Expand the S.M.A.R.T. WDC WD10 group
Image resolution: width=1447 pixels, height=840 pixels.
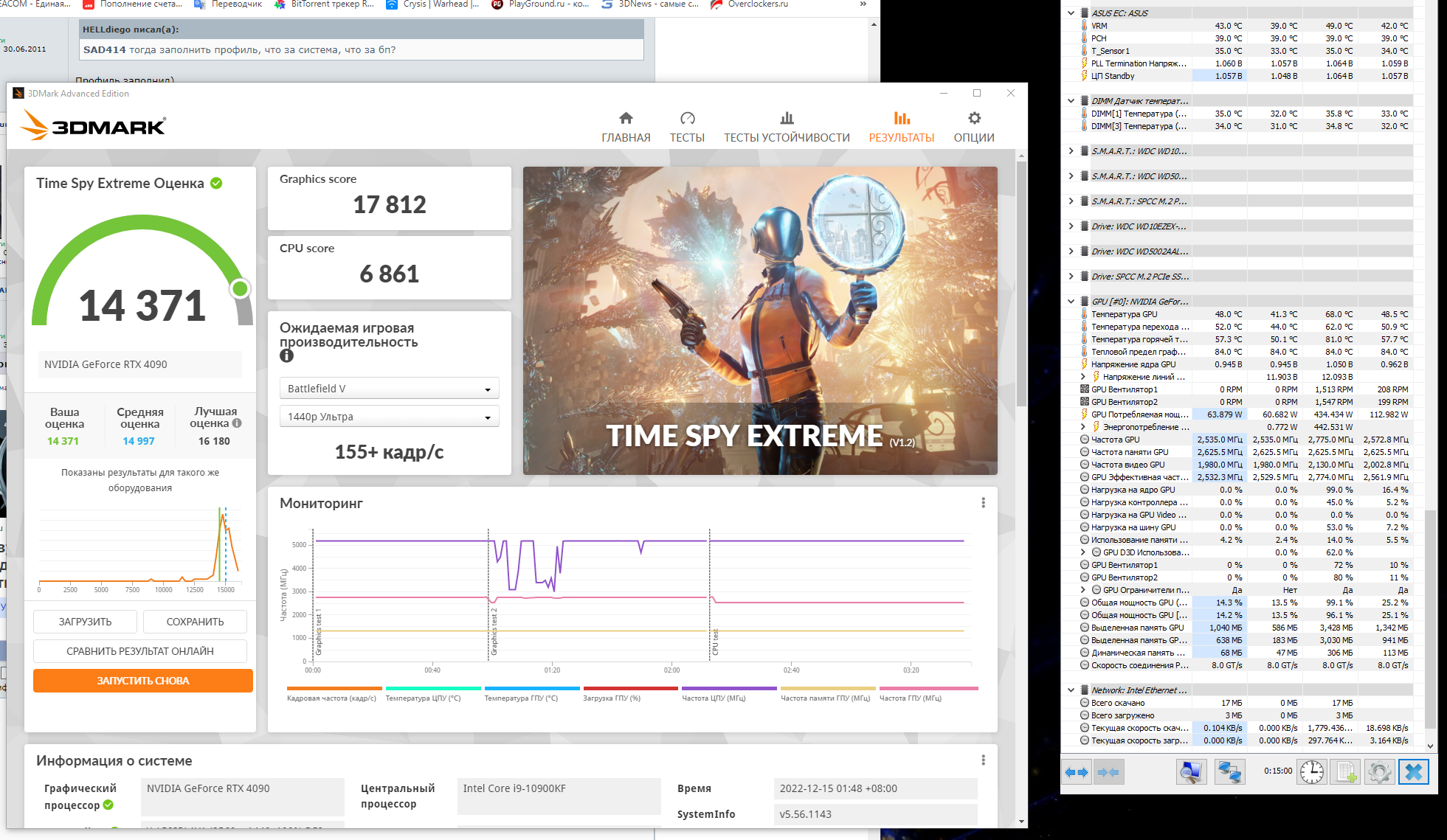tap(1071, 151)
